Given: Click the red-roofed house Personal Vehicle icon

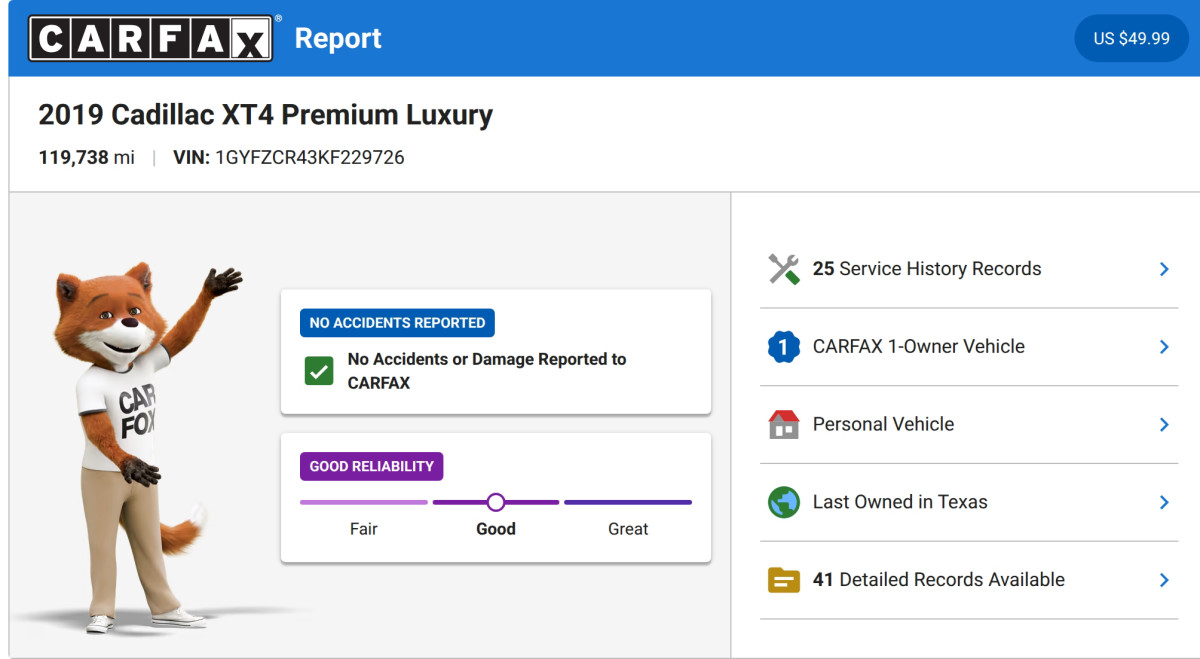Looking at the screenshot, I should (784, 424).
